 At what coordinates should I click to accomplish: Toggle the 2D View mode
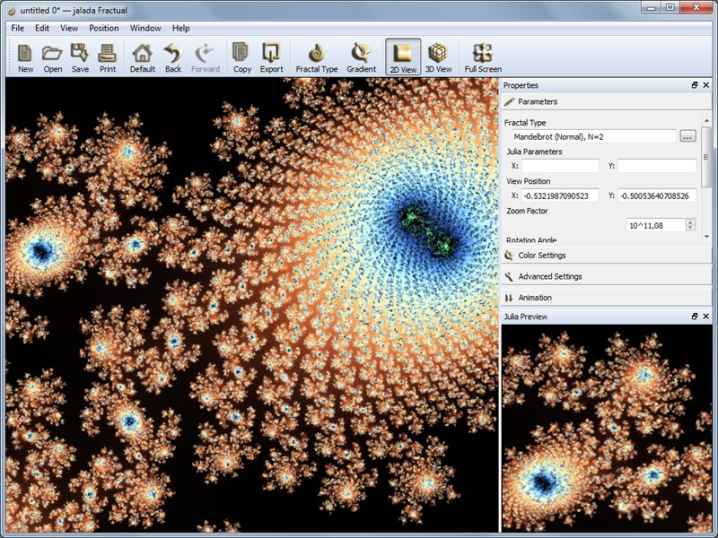click(402, 56)
